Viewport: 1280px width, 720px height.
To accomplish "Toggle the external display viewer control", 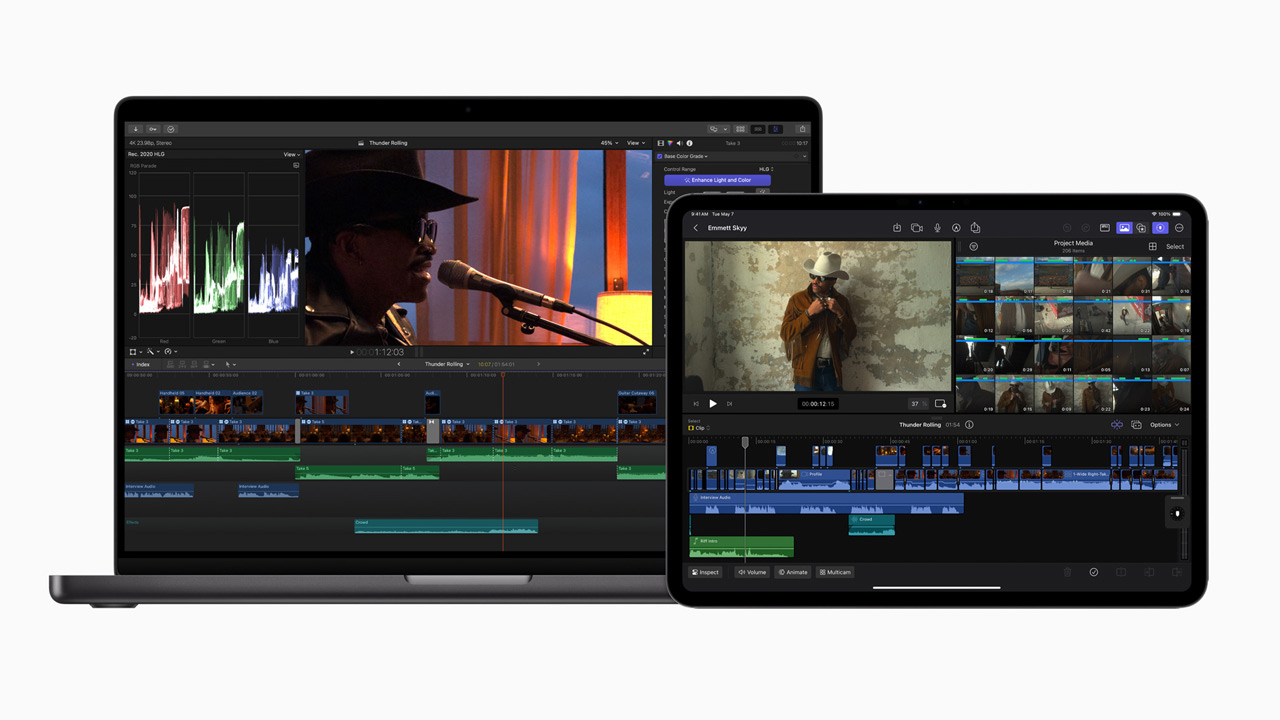I will 1107,227.
